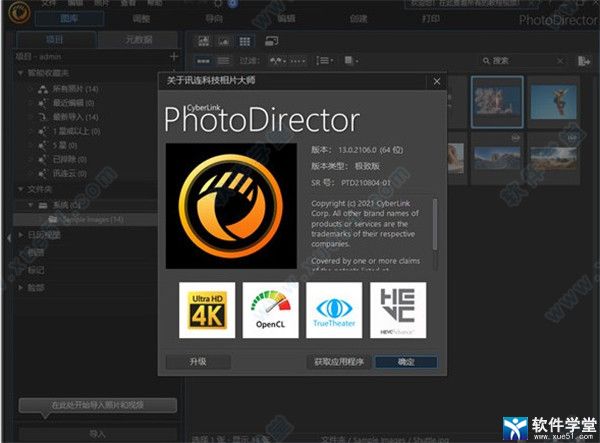Collapse the 文件夹 section

coord(20,189)
